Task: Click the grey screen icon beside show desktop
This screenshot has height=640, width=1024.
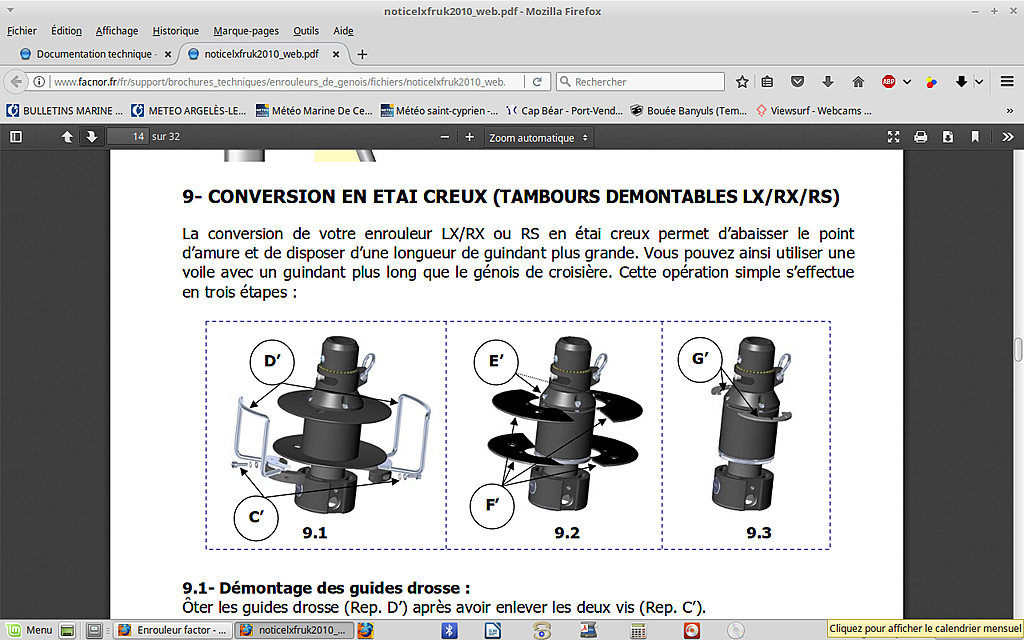Action: pyautogui.click(x=95, y=630)
